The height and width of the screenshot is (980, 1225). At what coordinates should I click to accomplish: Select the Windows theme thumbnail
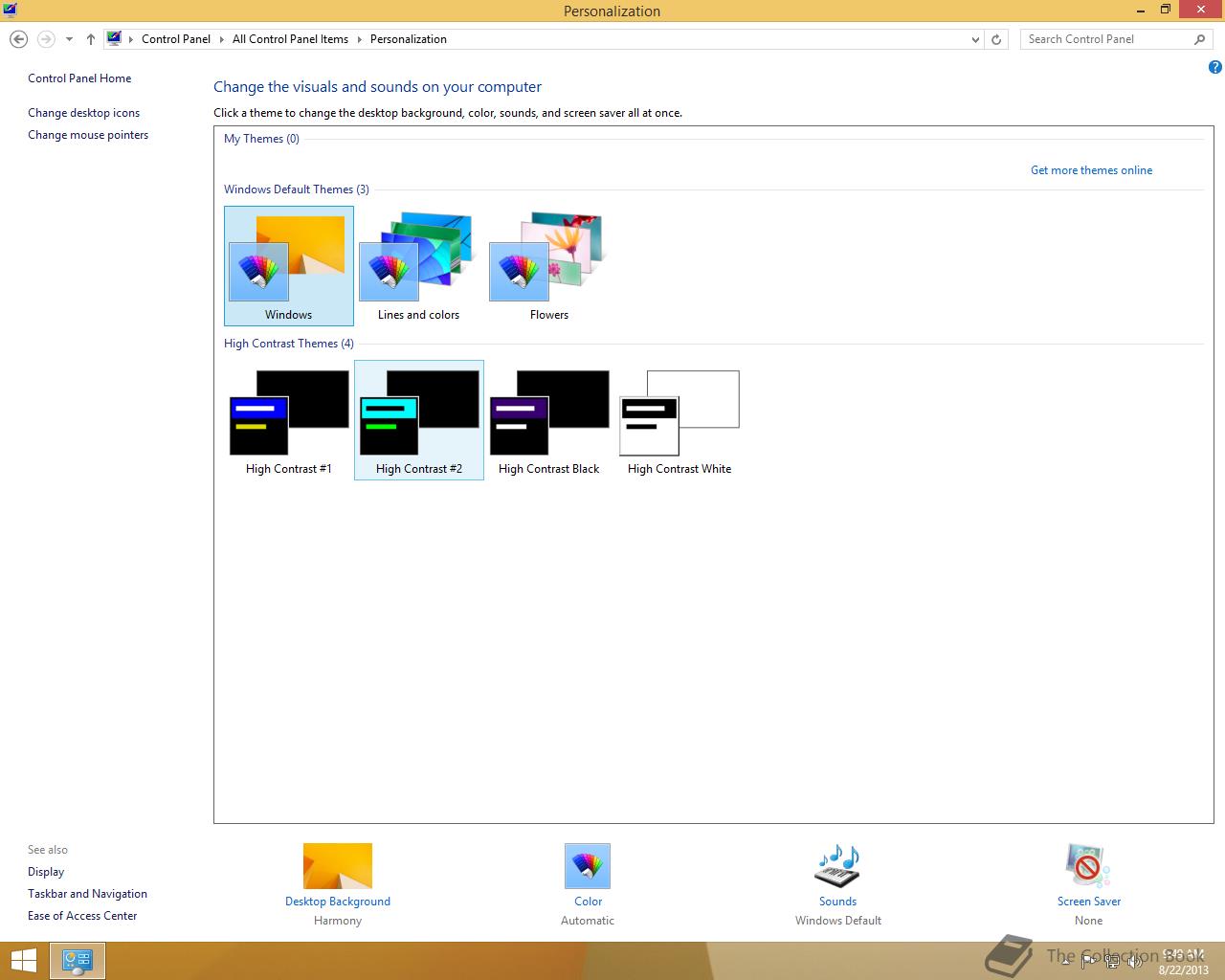coord(288,266)
